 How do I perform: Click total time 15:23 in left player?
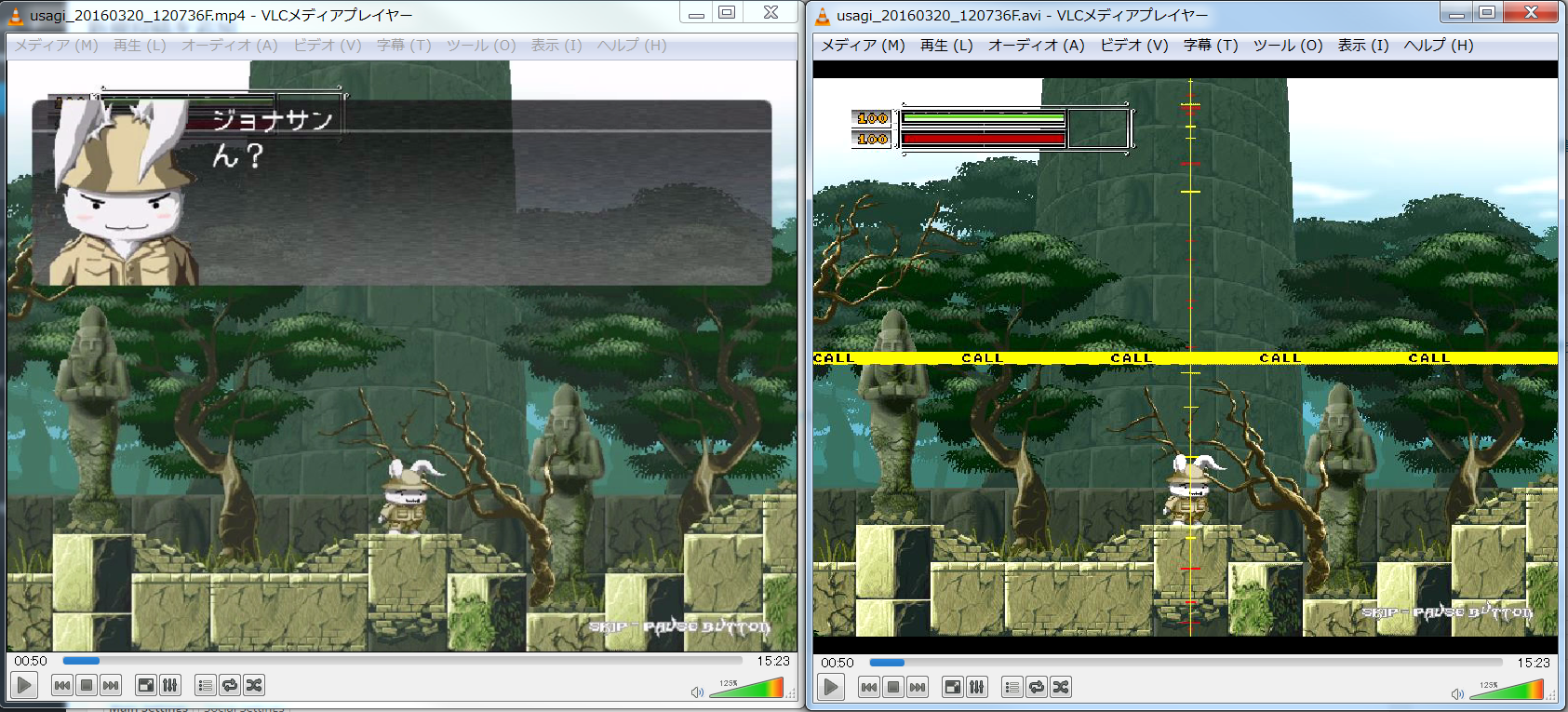(772, 661)
